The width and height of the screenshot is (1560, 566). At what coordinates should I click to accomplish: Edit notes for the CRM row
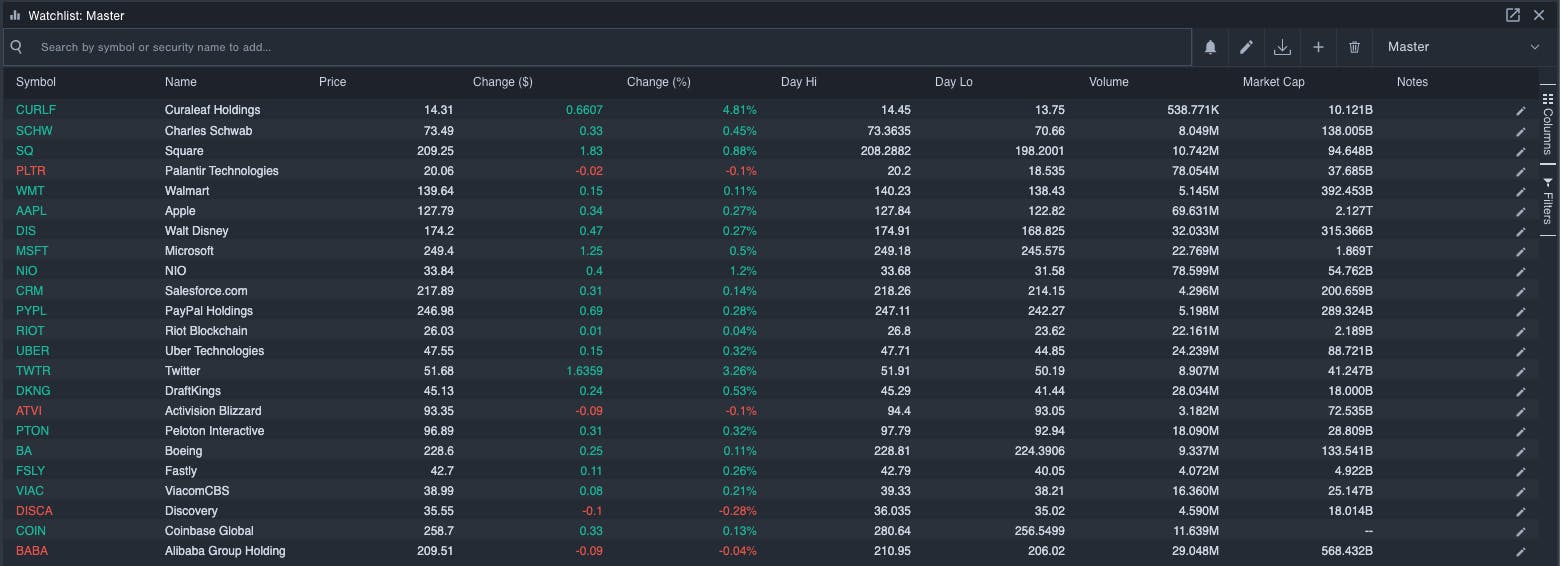point(1521,291)
